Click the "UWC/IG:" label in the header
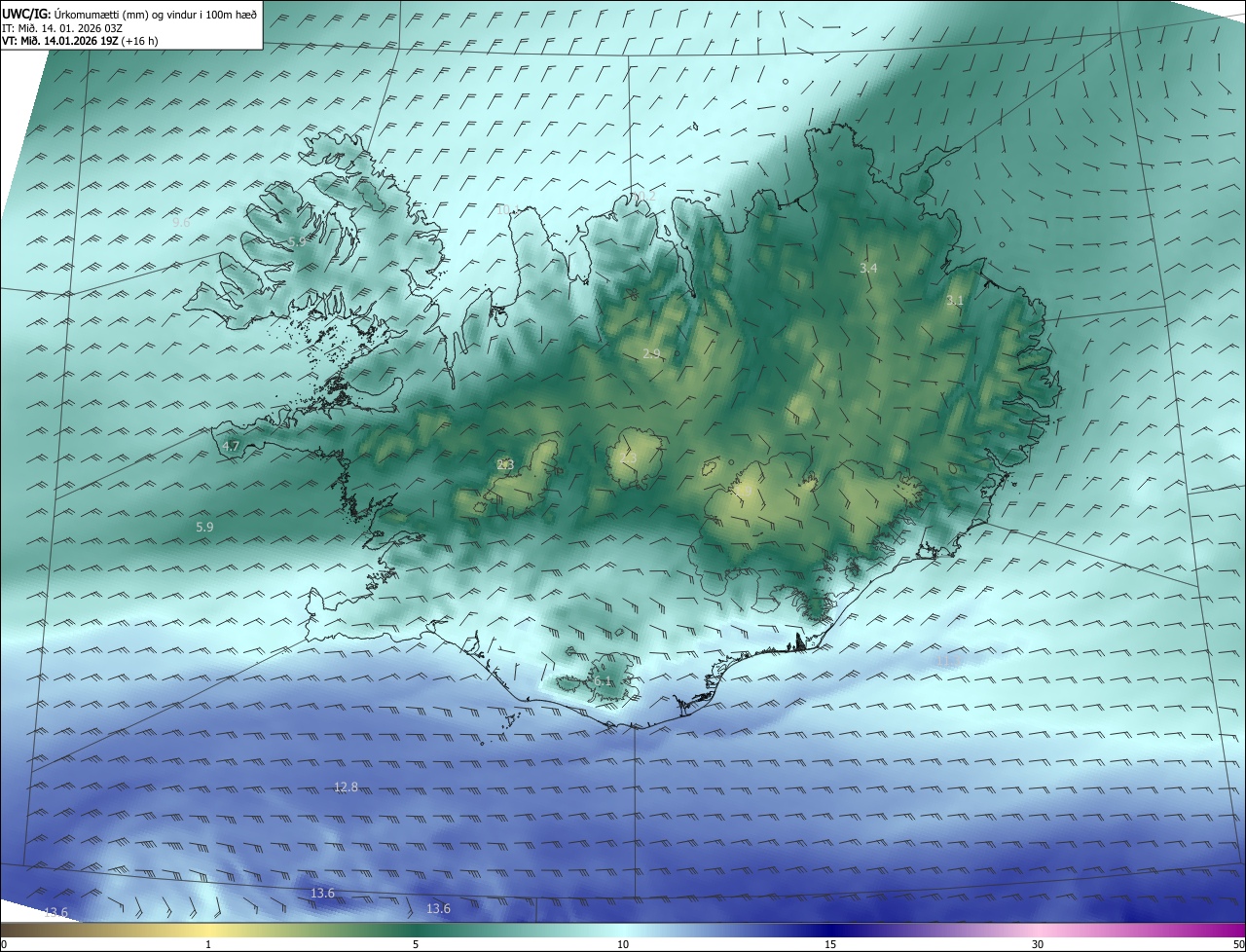Viewport: 1246px width, 952px height. (26, 14)
